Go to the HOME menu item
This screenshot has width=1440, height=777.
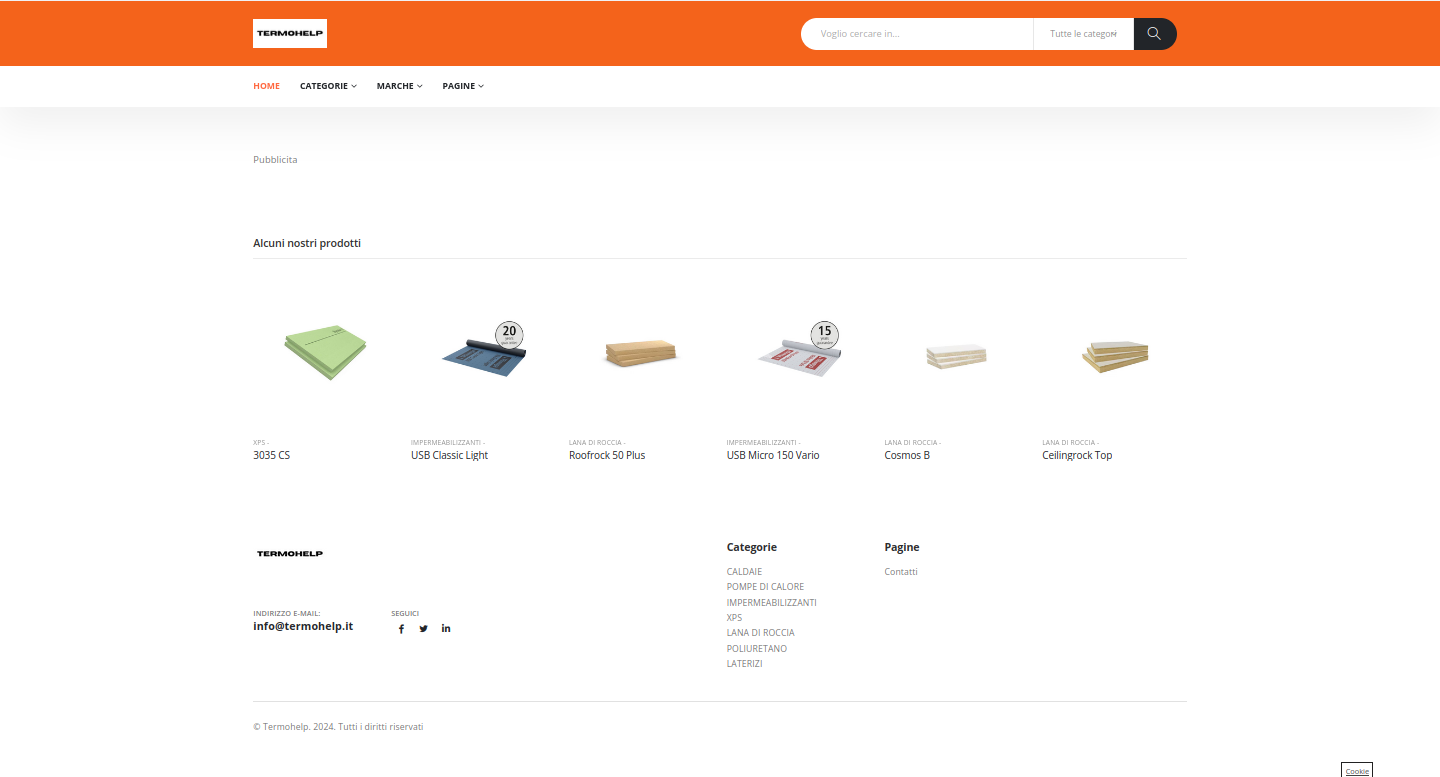click(x=266, y=86)
